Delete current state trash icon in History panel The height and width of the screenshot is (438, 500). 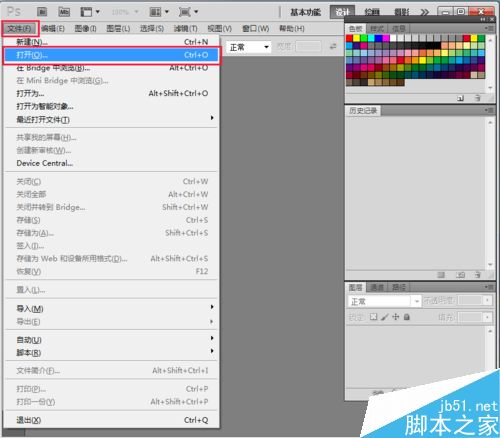coord(478,275)
